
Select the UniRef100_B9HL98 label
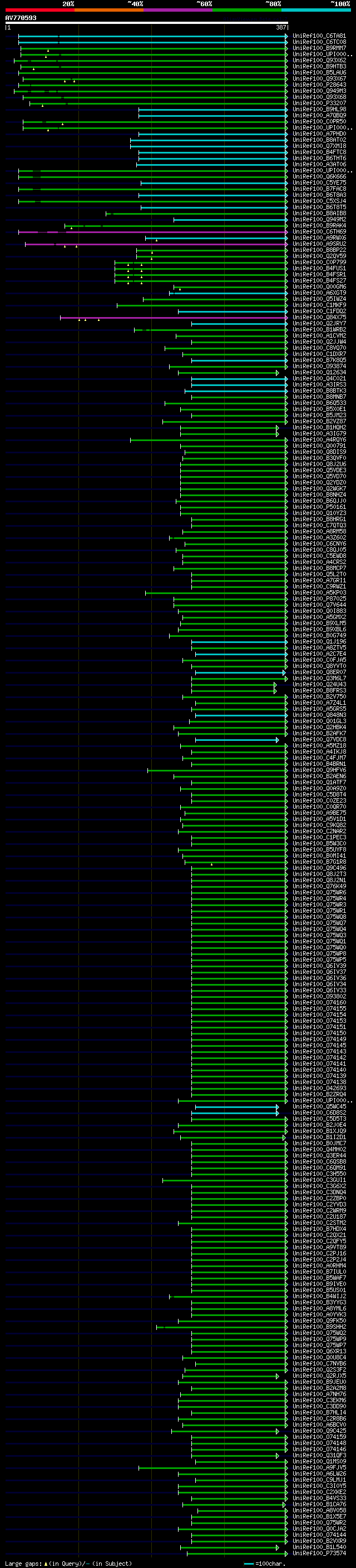pyautogui.click(x=319, y=110)
